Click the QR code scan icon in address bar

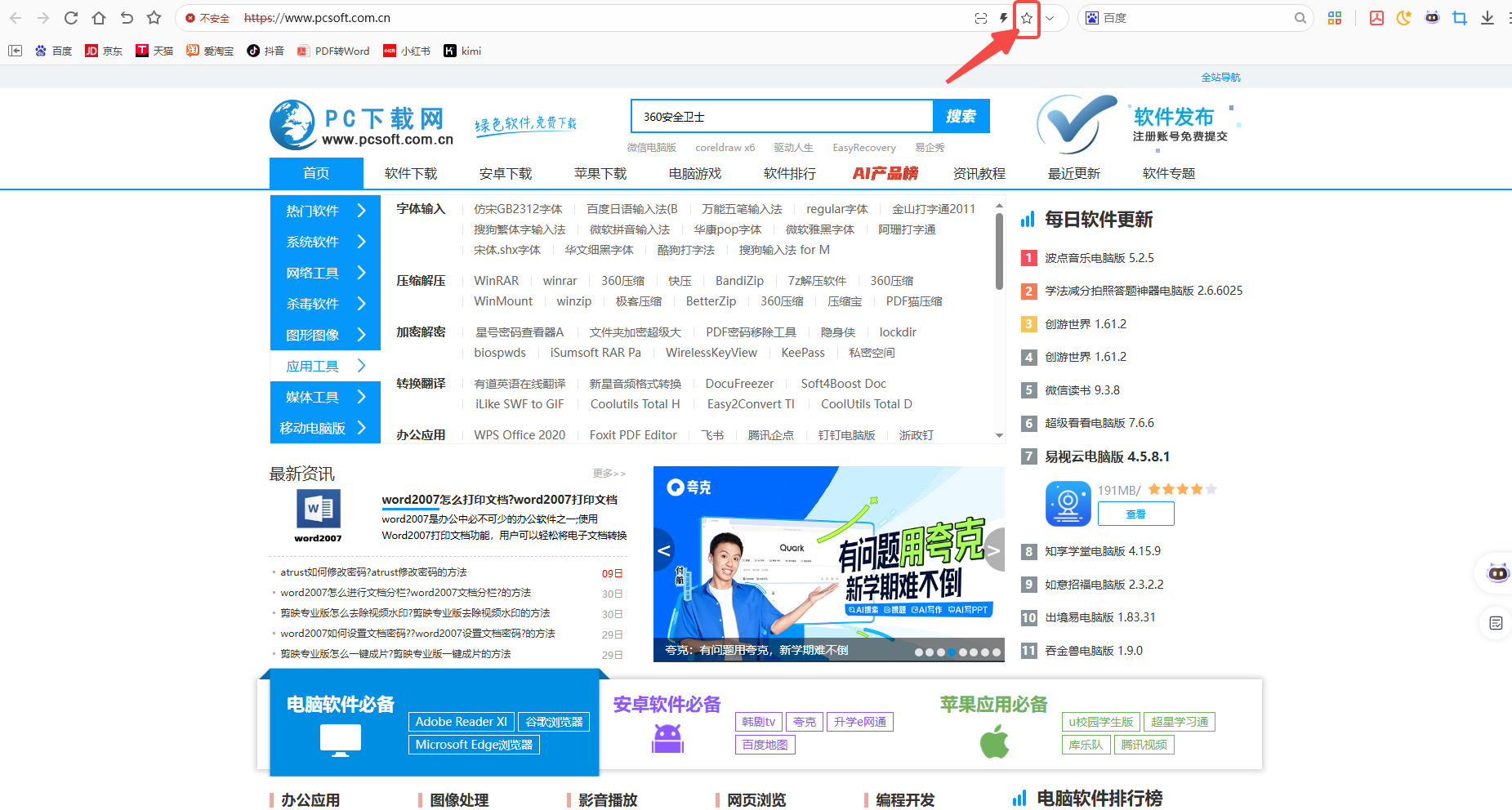point(980,18)
